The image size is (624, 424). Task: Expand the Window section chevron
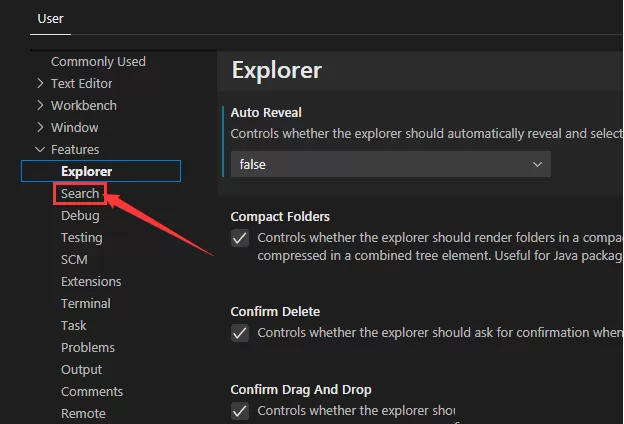[x=40, y=127]
